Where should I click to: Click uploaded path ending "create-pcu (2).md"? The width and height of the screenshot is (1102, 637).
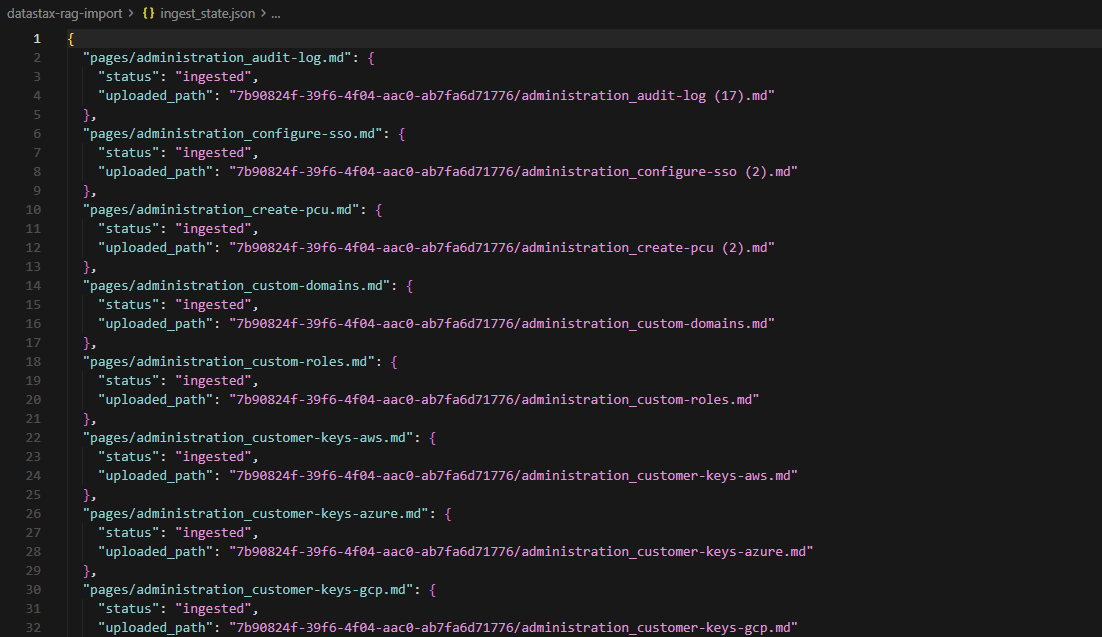(502, 247)
